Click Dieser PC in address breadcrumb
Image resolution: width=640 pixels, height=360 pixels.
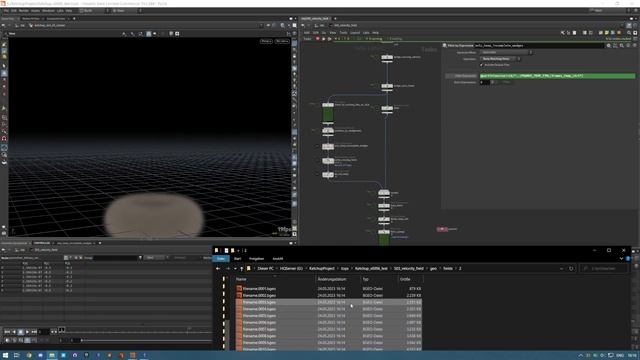[x=266, y=269]
